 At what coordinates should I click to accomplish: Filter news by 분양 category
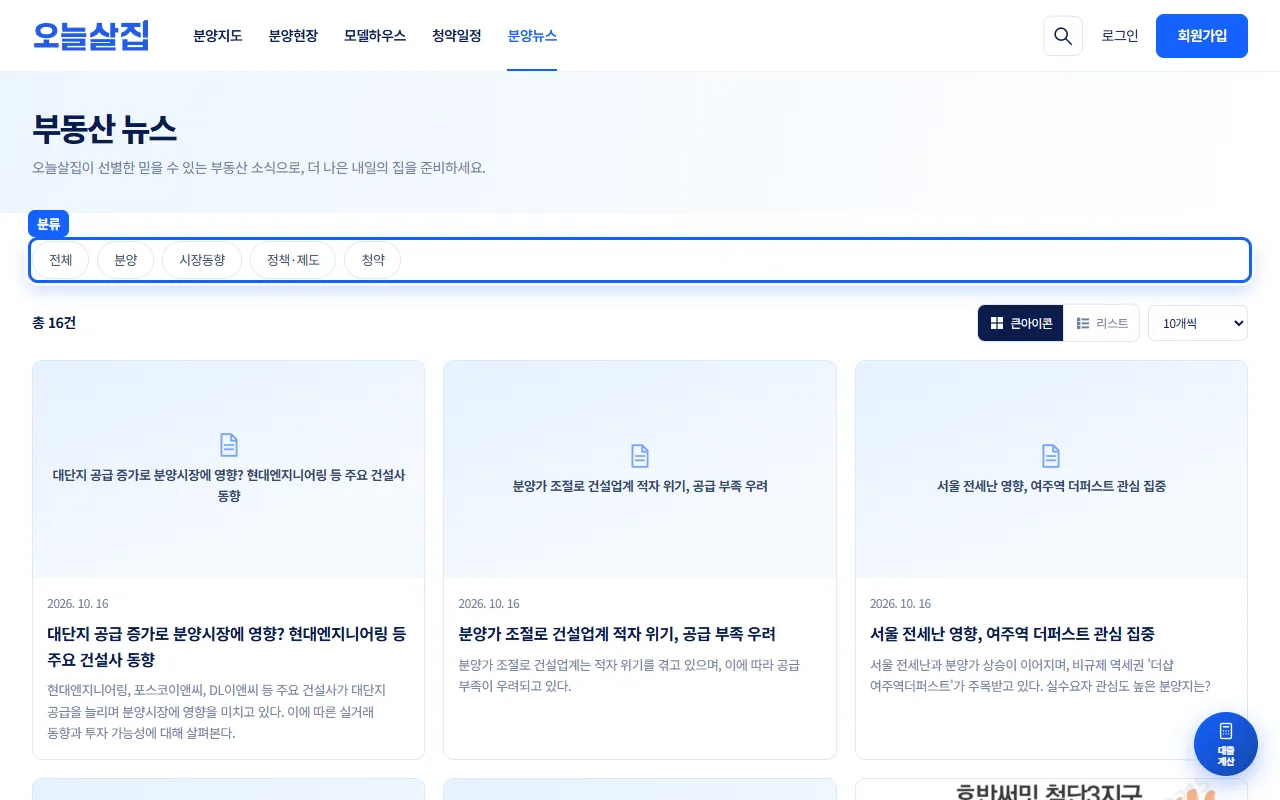[x=125, y=260]
